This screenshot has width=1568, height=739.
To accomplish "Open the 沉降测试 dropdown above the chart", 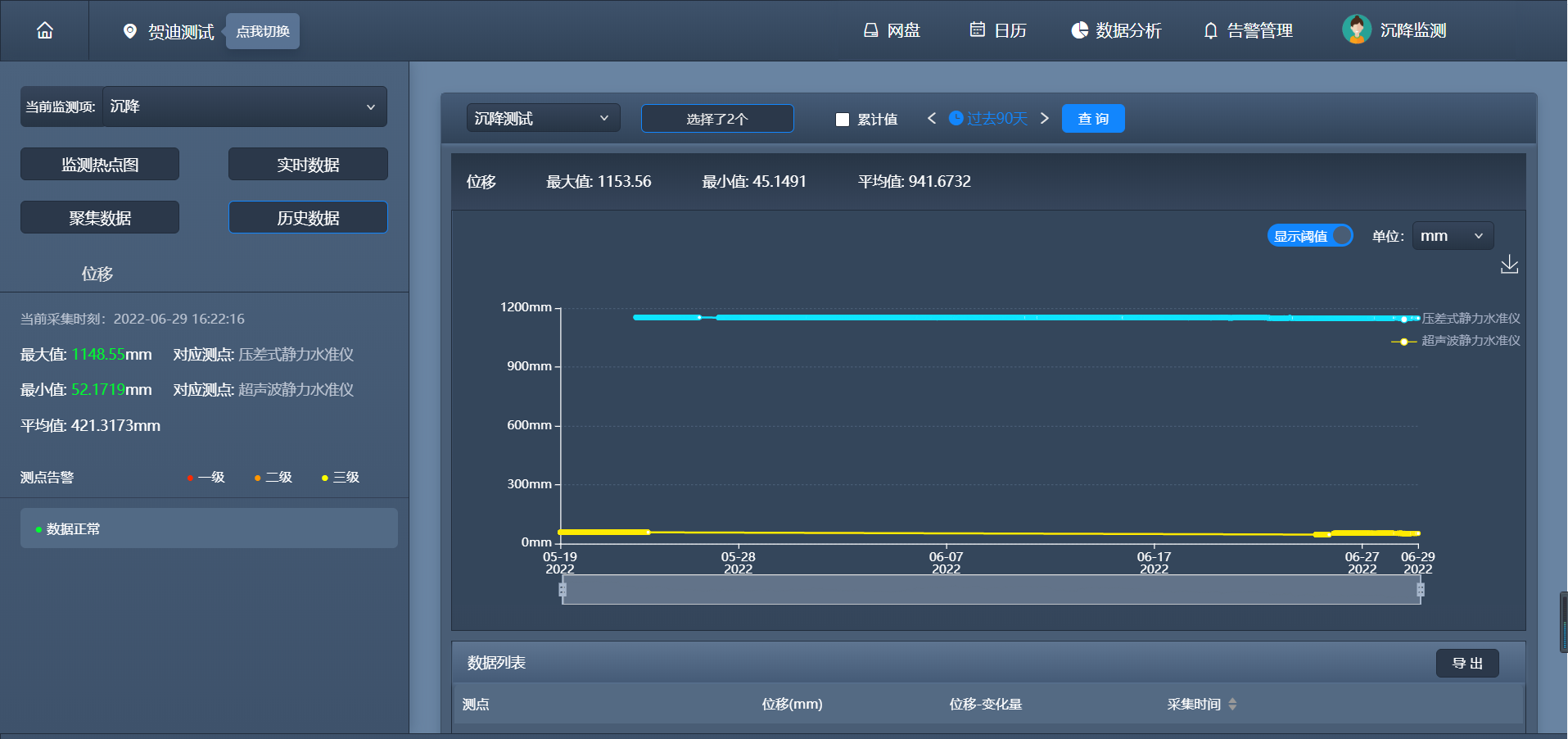I will (542, 118).
